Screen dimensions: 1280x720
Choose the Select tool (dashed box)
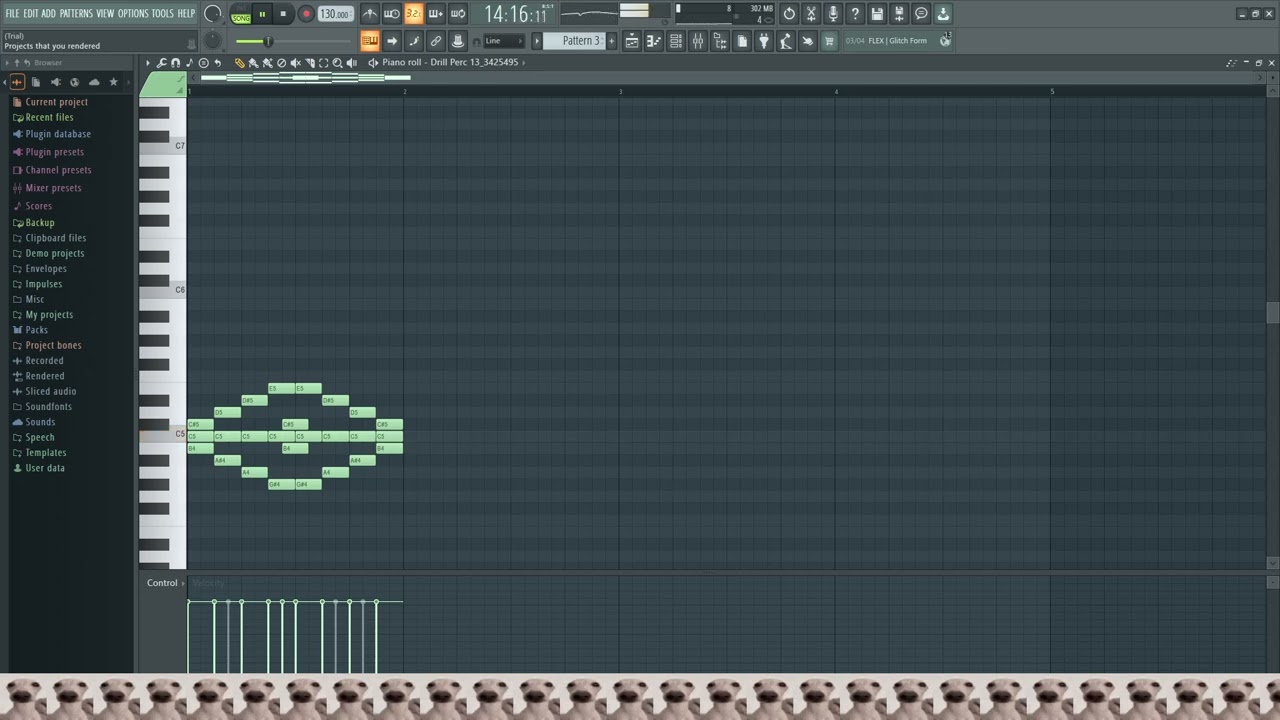pos(324,63)
